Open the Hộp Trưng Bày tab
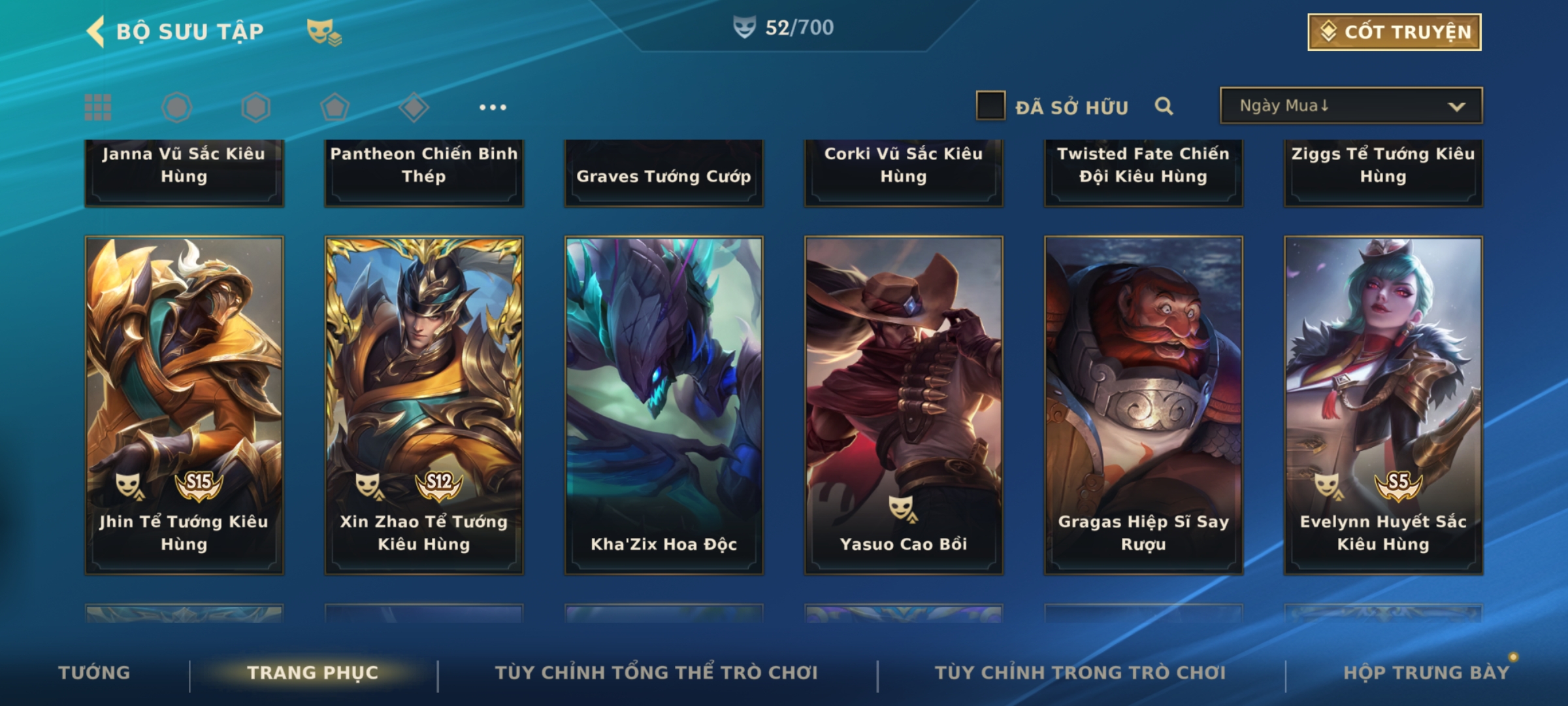Image resolution: width=1568 pixels, height=706 pixels. (x=1426, y=673)
